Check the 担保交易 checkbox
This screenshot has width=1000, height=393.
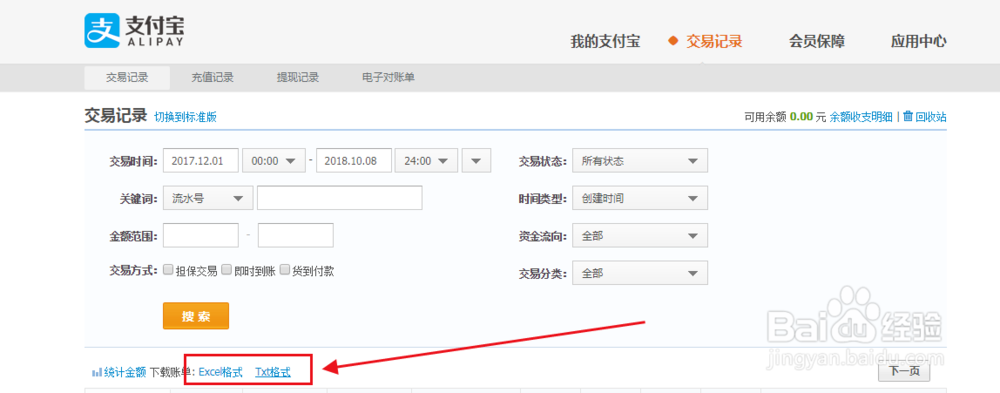click(168, 269)
